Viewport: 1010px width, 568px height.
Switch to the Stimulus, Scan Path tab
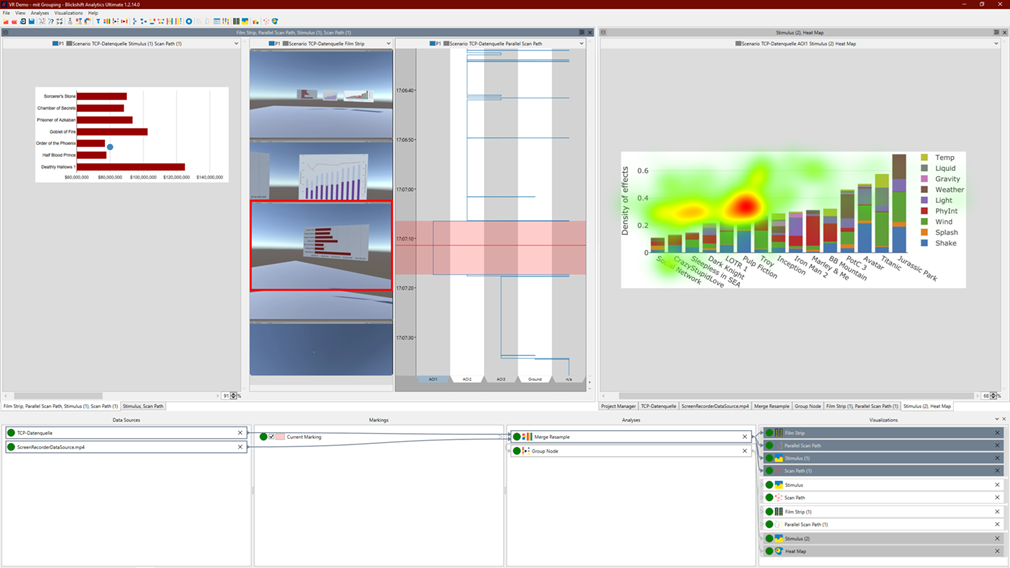(x=143, y=406)
